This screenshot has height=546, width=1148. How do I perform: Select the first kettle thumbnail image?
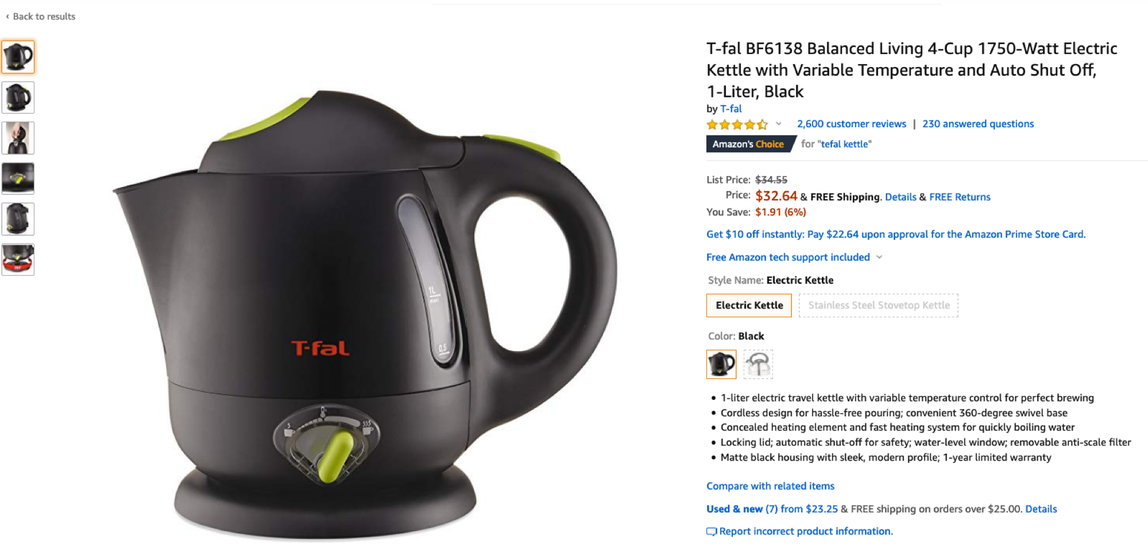click(x=18, y=57)
